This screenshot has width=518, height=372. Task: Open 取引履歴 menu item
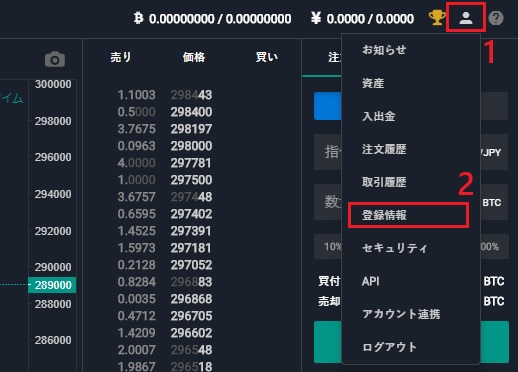click(x=384, y=182)
